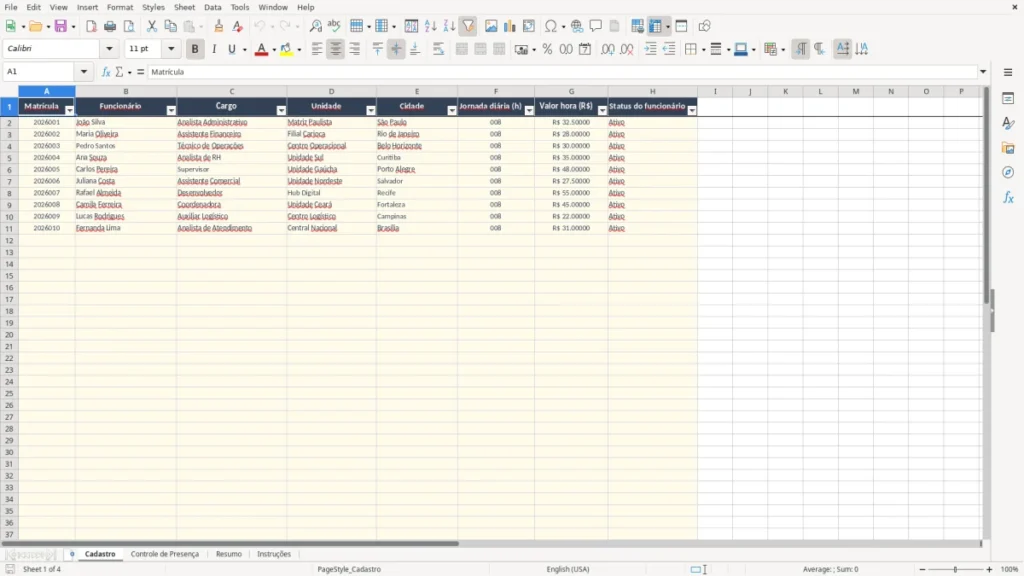Open the Data menu
This screenshot has width=1024, height=576.
tap(212, 7)
